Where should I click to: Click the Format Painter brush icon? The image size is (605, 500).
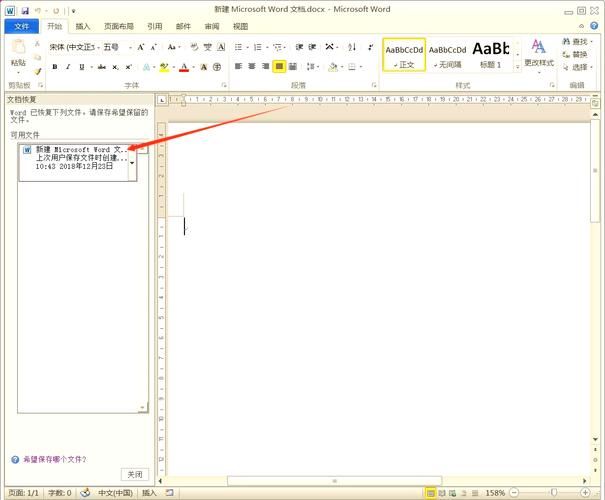click(38, 71)
